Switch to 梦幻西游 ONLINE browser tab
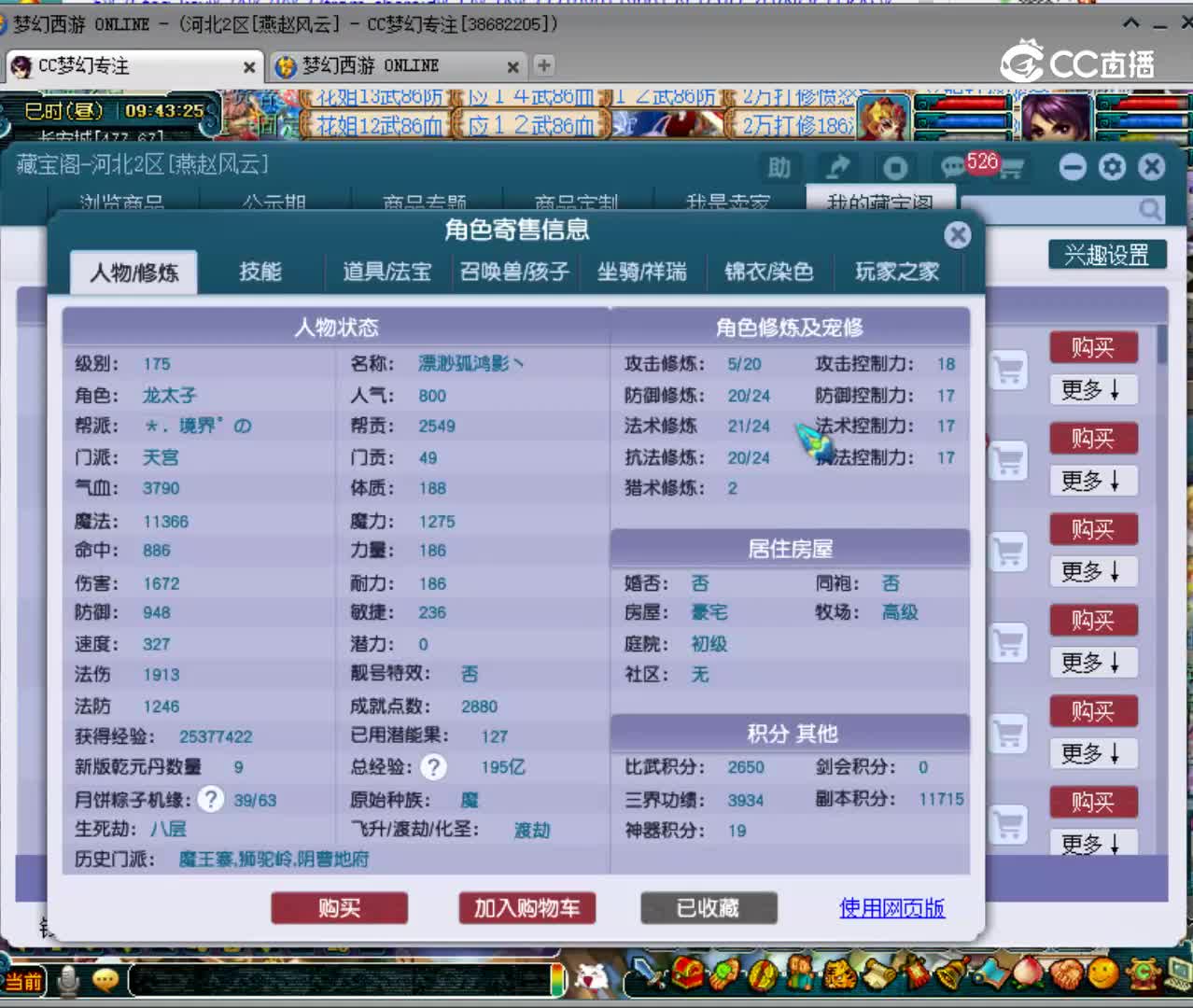1193x1008 pixels. (397, 66)
